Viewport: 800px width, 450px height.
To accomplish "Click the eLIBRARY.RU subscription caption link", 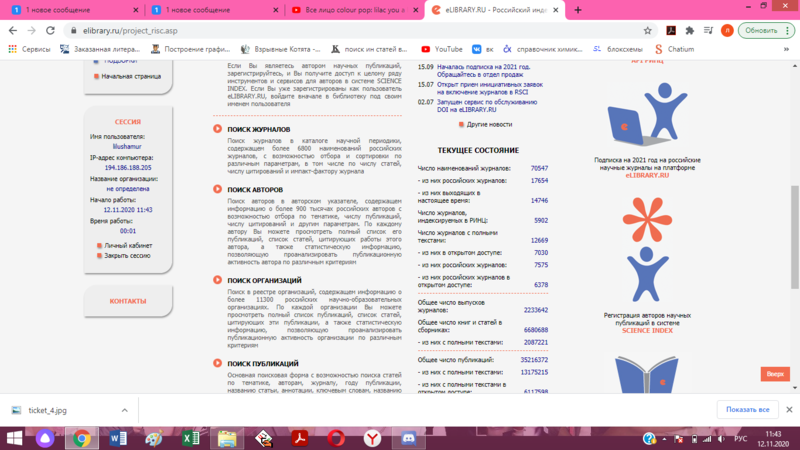I will click(647, 176).
